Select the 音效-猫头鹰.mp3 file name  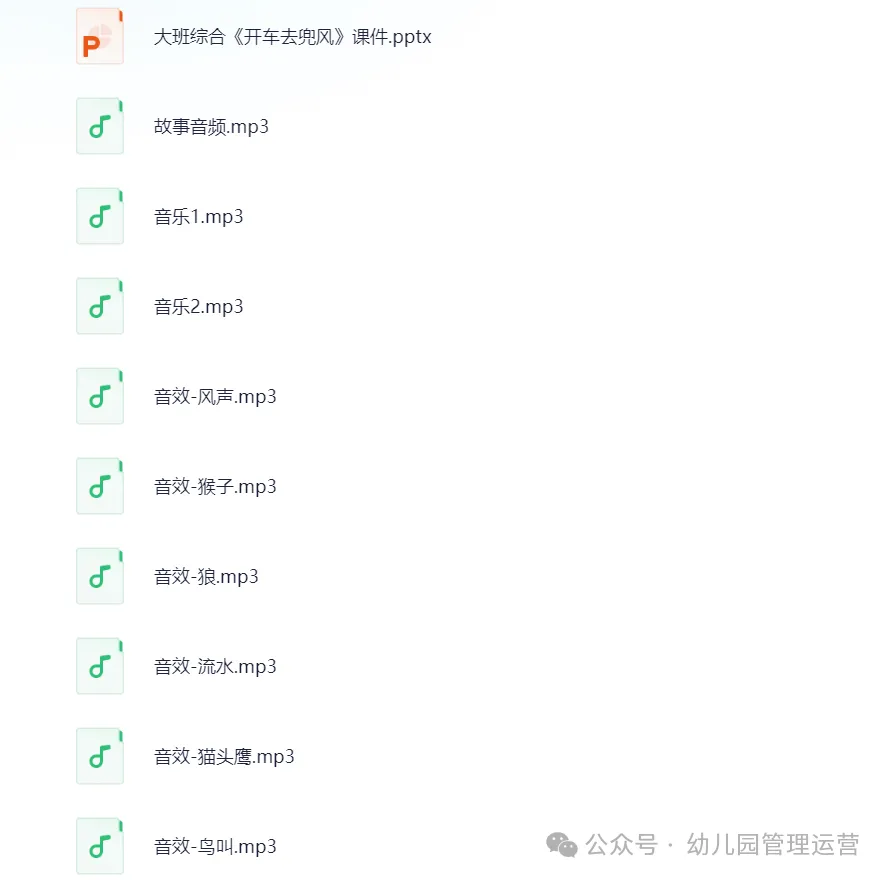[x=224, y=757]
